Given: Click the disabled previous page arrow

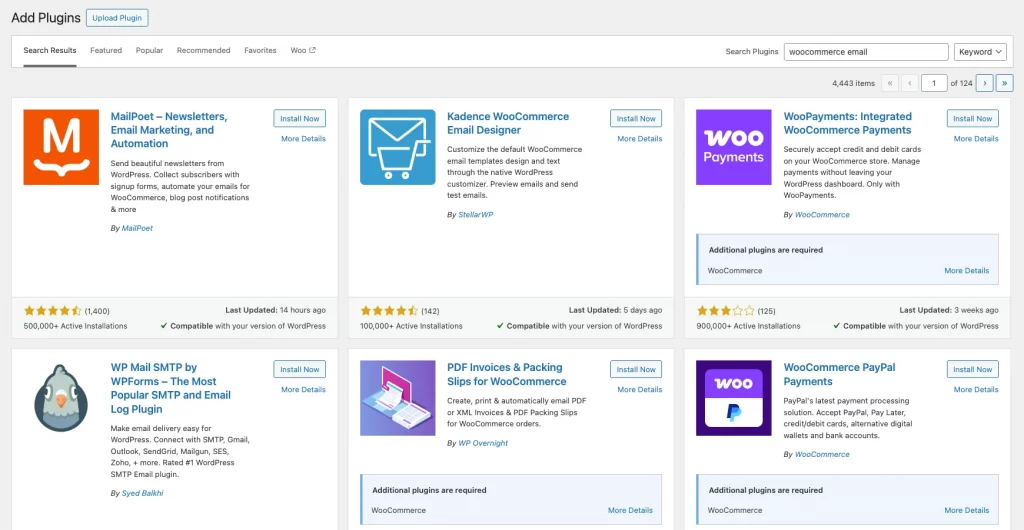Looking at the screenshot, I should point(910,83).
